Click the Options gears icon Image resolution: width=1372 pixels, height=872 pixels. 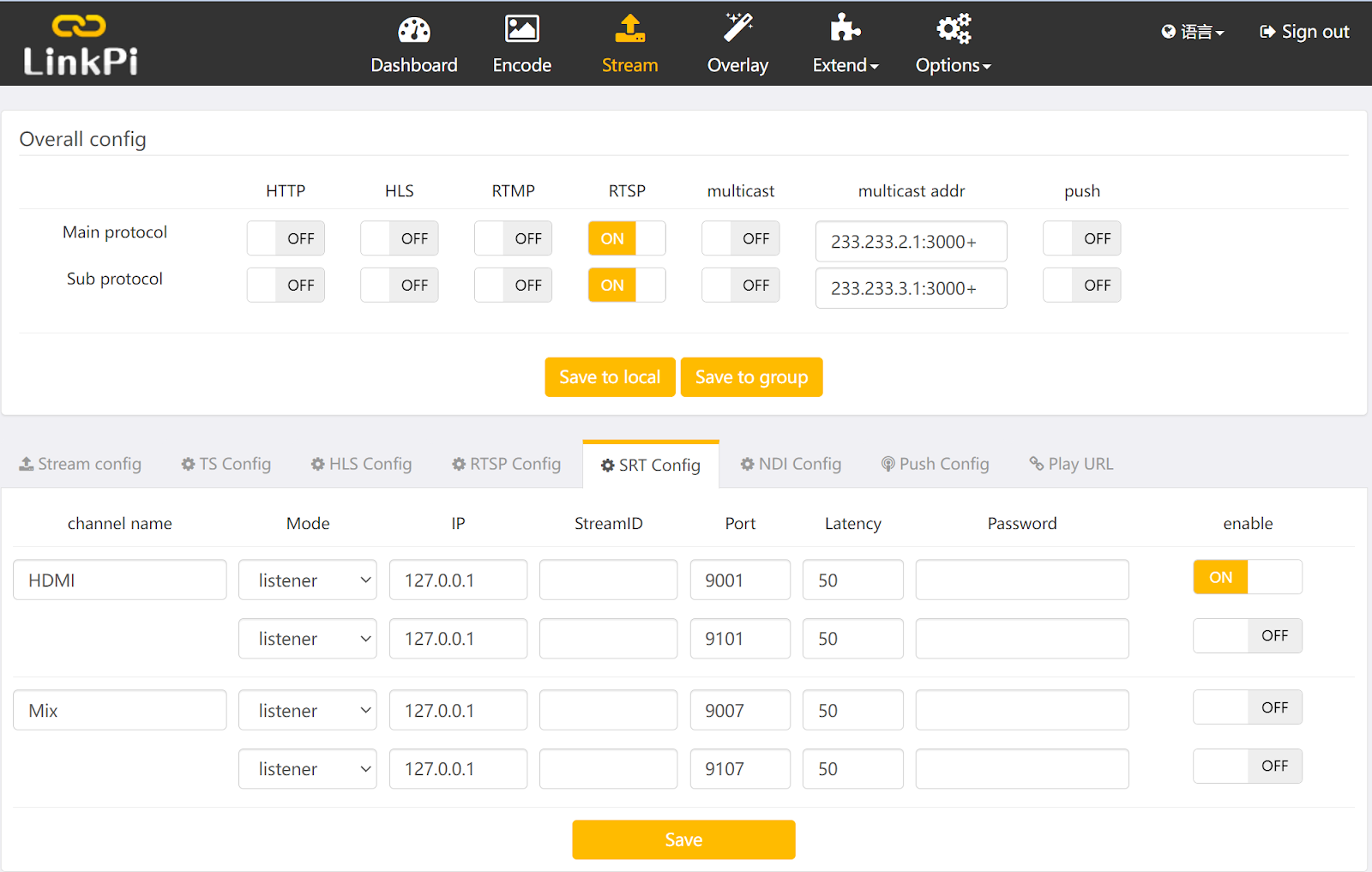953,29
